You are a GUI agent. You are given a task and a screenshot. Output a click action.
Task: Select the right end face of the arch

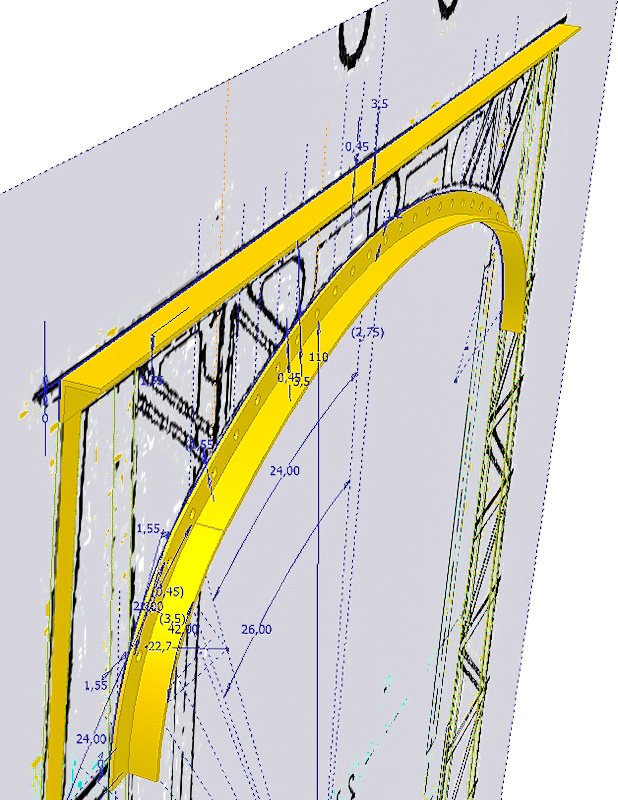(511, 319)
